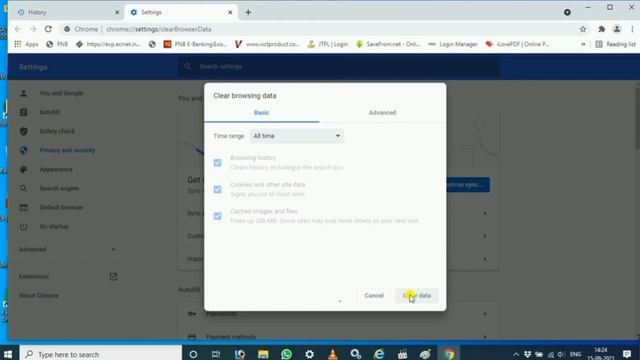Open the PNB bookmark

click(x=57, y=44)
